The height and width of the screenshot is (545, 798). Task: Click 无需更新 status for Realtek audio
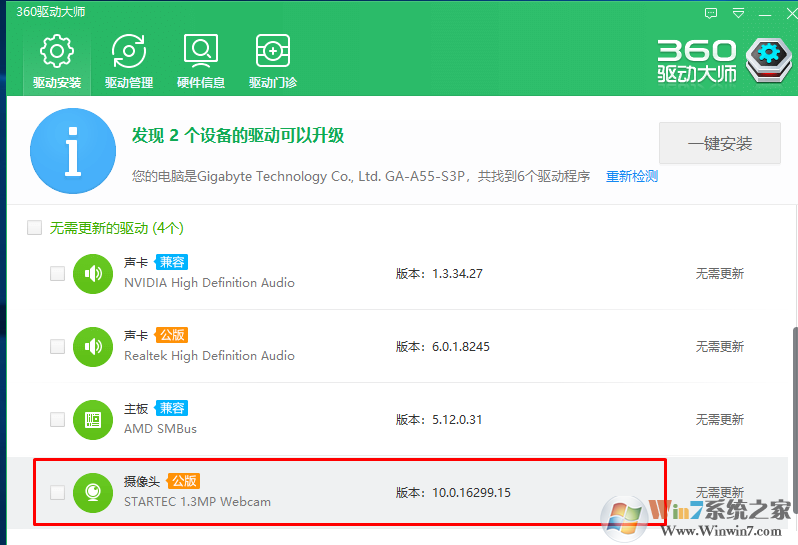coord(720,347)
